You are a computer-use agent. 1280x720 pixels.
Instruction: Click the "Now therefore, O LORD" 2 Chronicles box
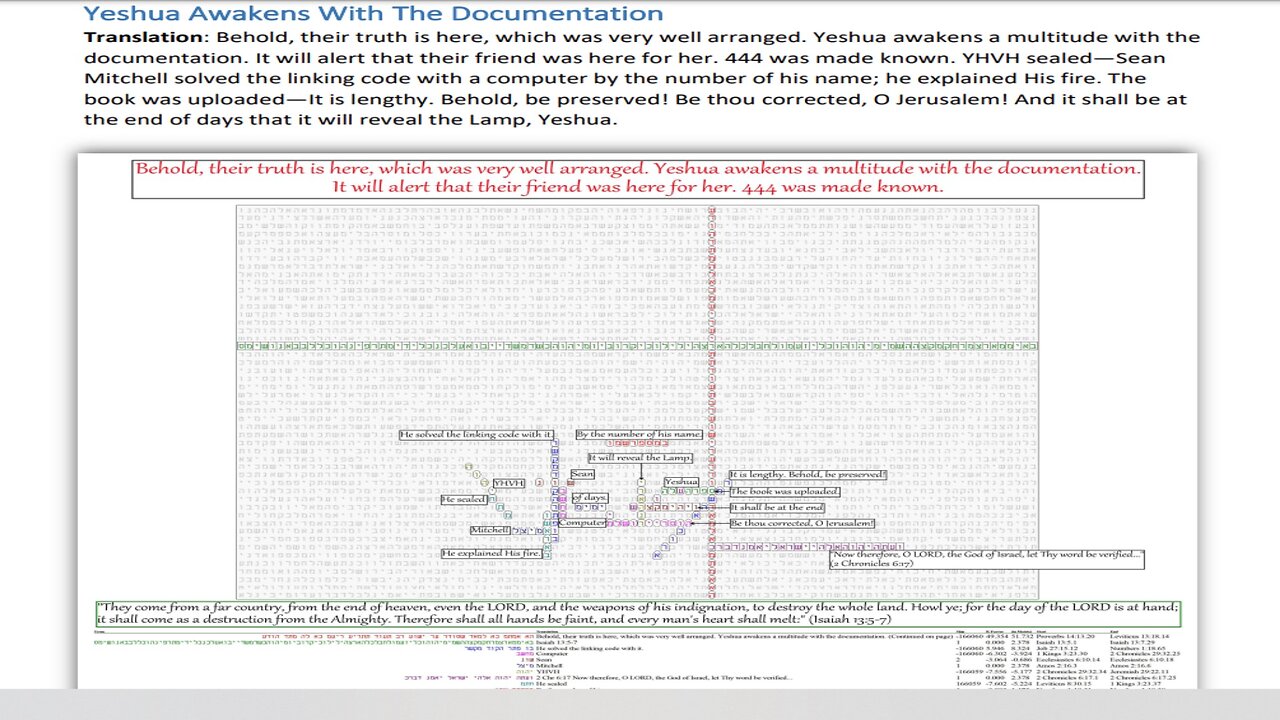tap(986, 558)
